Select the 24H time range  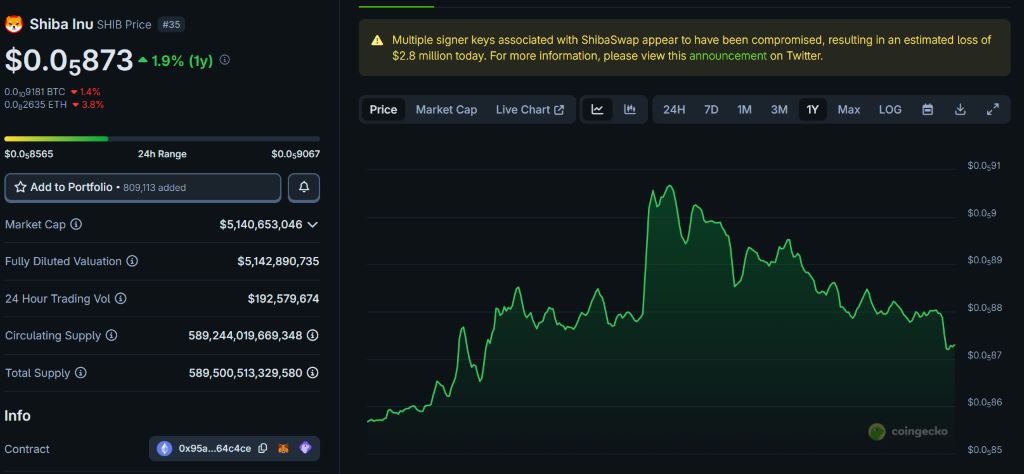click(x=674, y=110)
